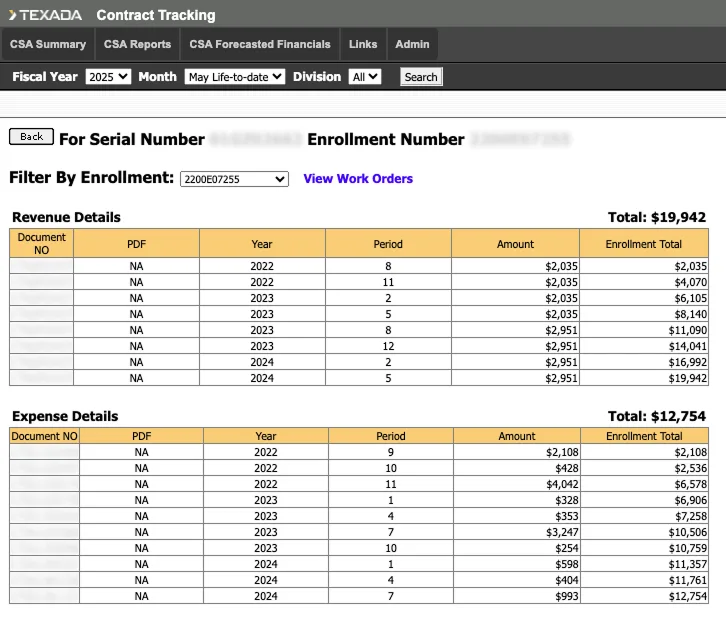The height and width of the screenshot is (617, 726).
Task: Go to the Links menu item
Action: 363,44
